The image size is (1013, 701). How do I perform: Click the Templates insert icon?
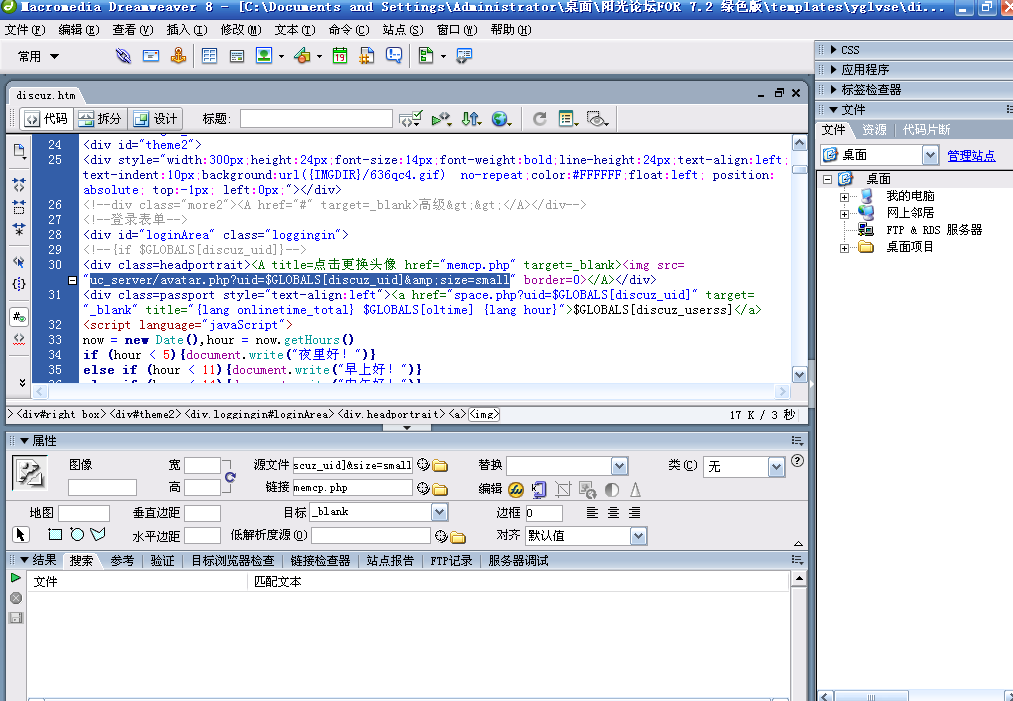tap(426, 56)
